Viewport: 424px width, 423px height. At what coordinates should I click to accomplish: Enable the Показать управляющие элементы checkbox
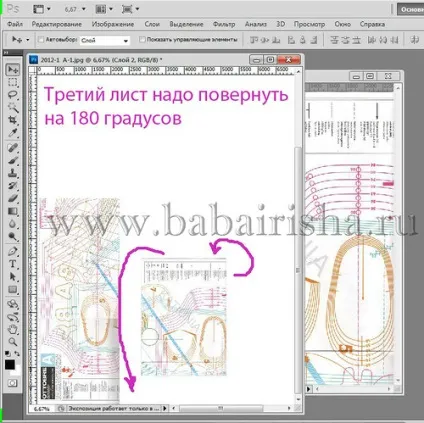point(142,39)
